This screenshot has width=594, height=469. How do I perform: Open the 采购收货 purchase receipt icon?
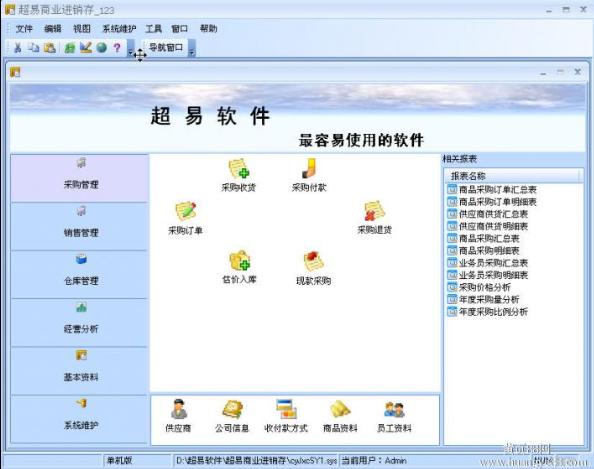tap(239, 175)
